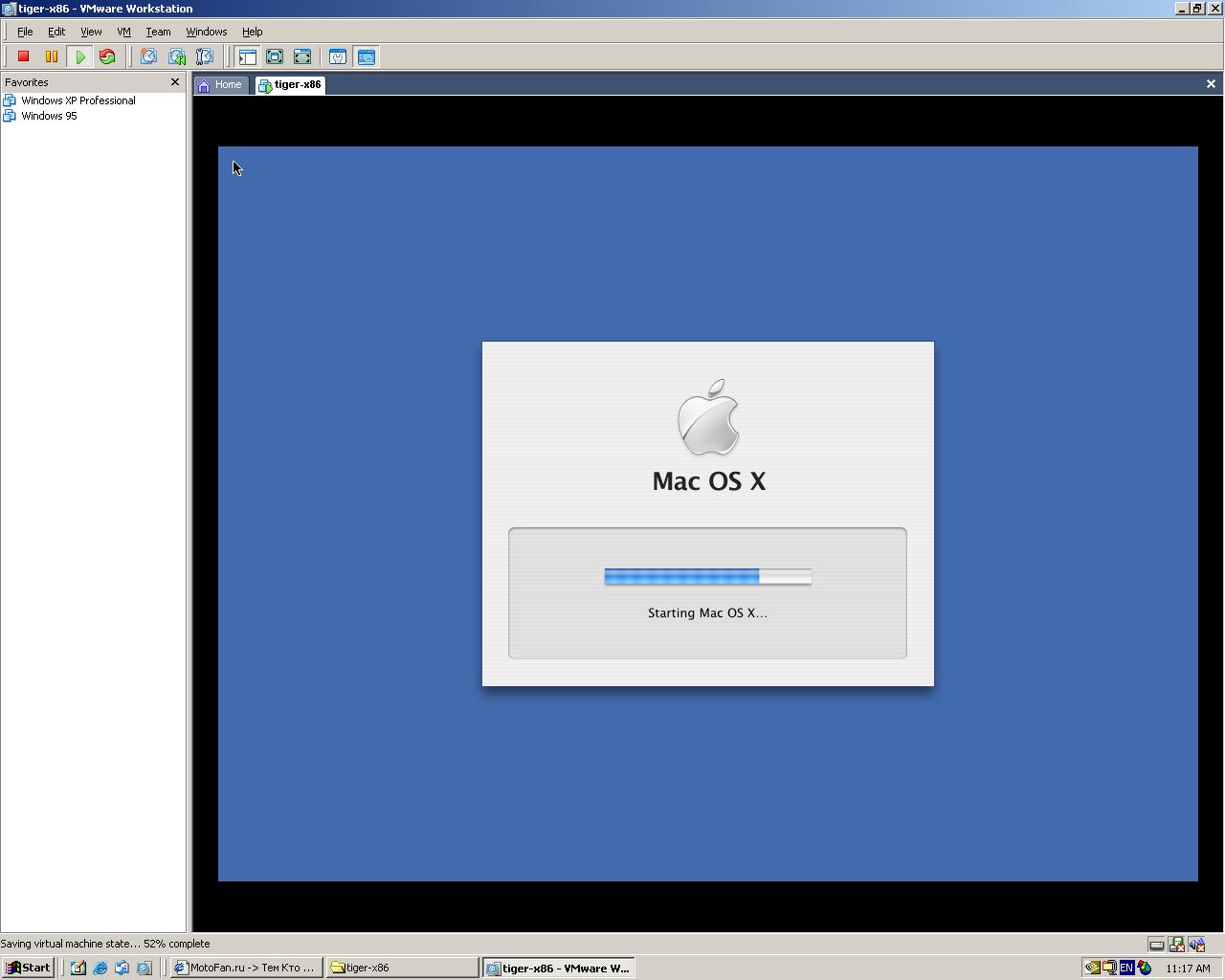The width and height of the screenshot is (1225, 980).
Task: Open the Snapshot Manager icon
Action: [204, 57]
